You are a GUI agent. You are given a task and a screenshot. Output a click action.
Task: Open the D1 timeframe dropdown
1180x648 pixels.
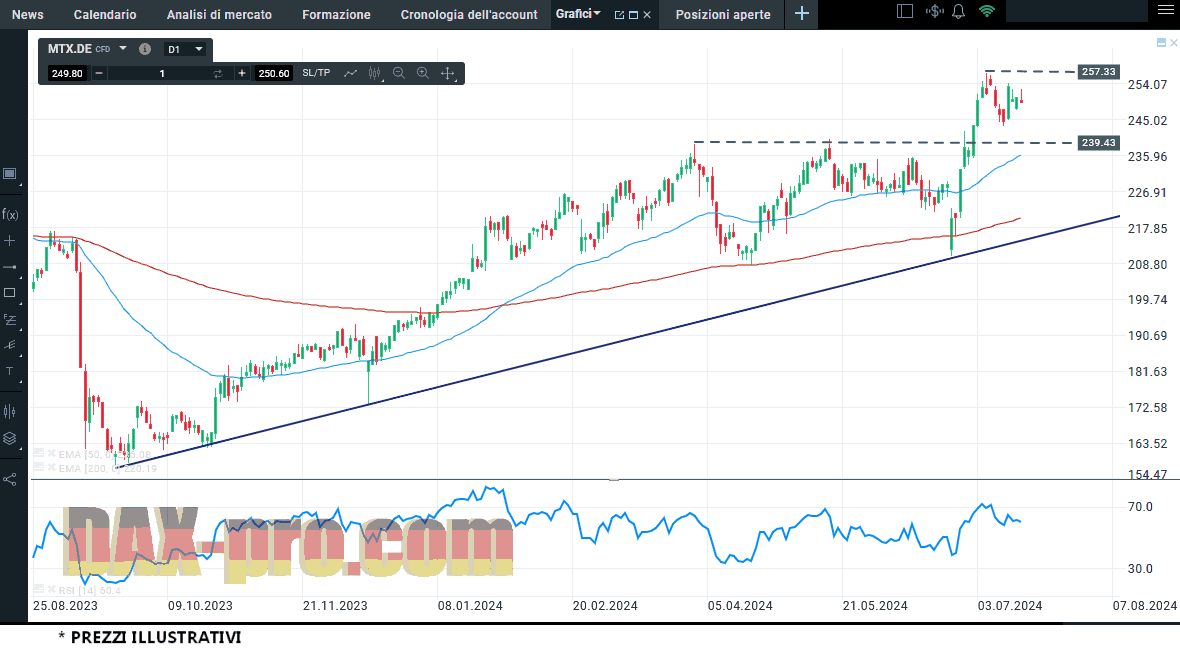[x=185, y=50]
